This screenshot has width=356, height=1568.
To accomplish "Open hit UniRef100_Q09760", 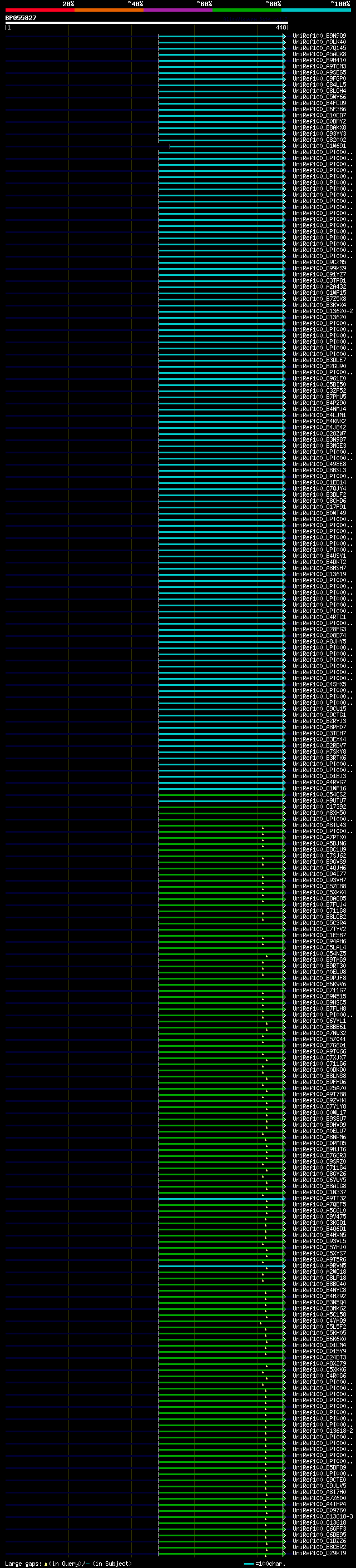I will (319, 1510).
